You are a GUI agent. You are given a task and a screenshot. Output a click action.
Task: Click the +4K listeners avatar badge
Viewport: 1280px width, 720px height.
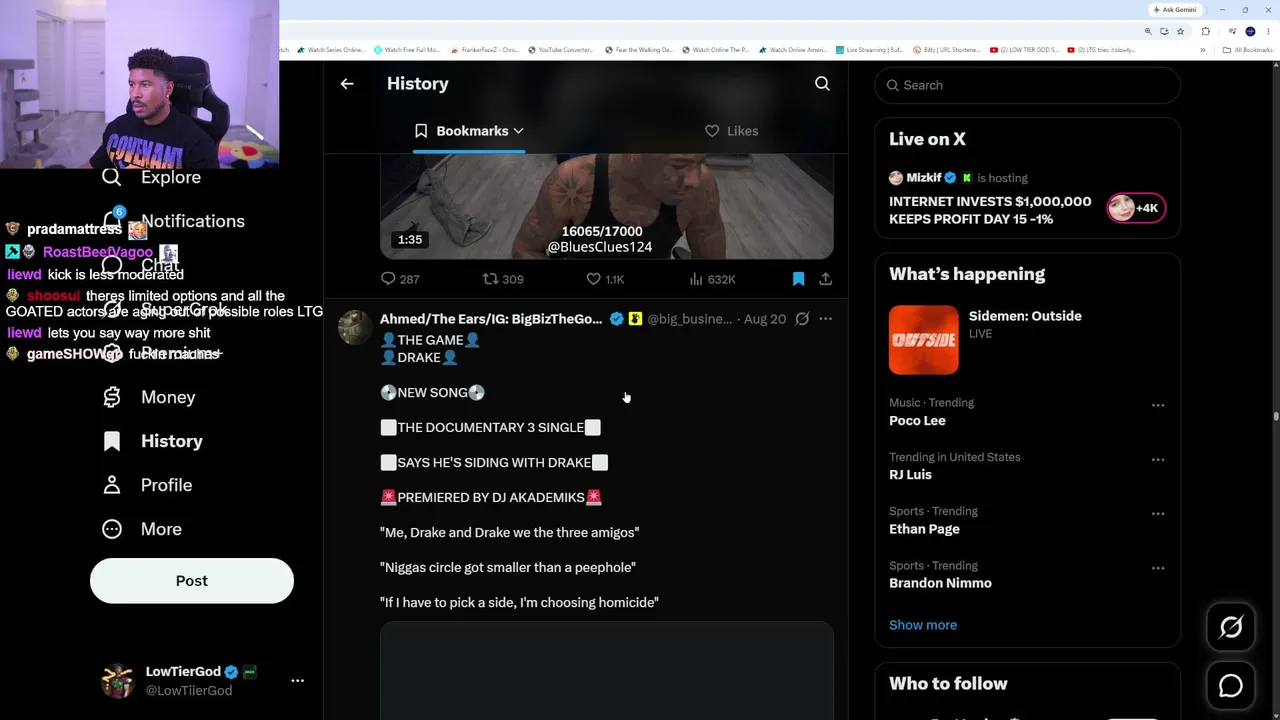(x=1136, y=208)
